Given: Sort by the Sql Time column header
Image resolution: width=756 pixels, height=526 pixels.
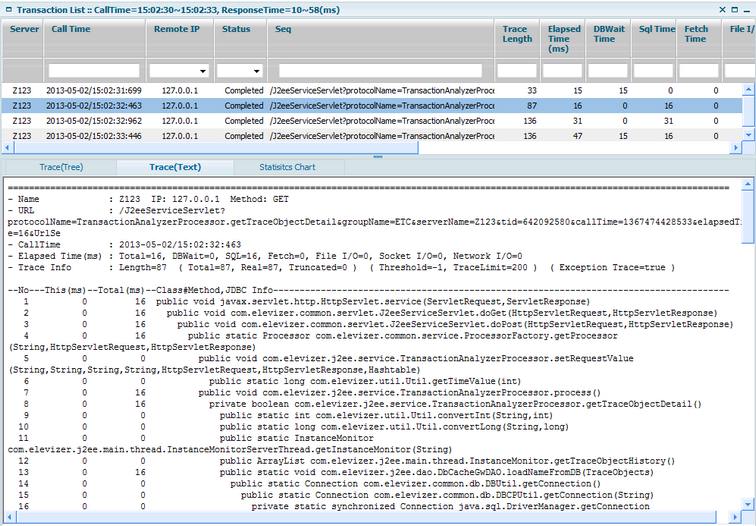Looking at the screenshot, I should pos(653,39).
